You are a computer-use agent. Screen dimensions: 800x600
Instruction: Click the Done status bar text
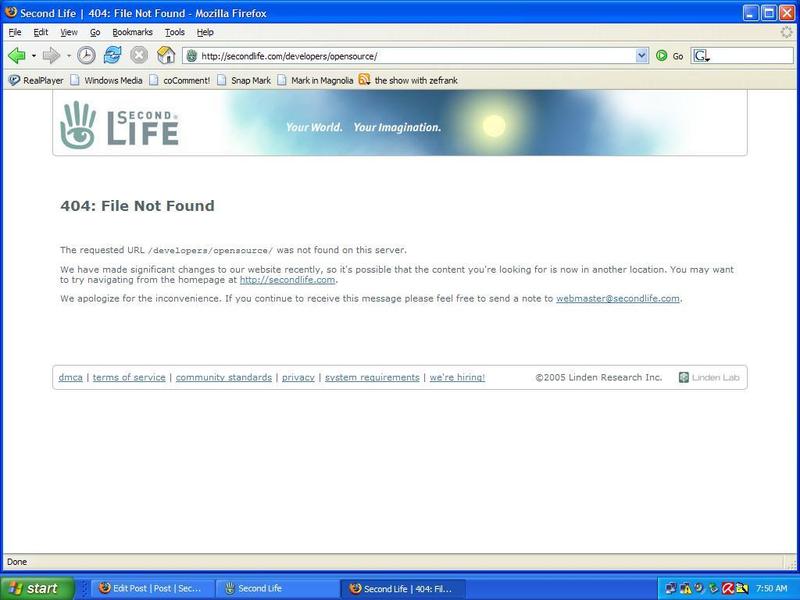[17, 562]
